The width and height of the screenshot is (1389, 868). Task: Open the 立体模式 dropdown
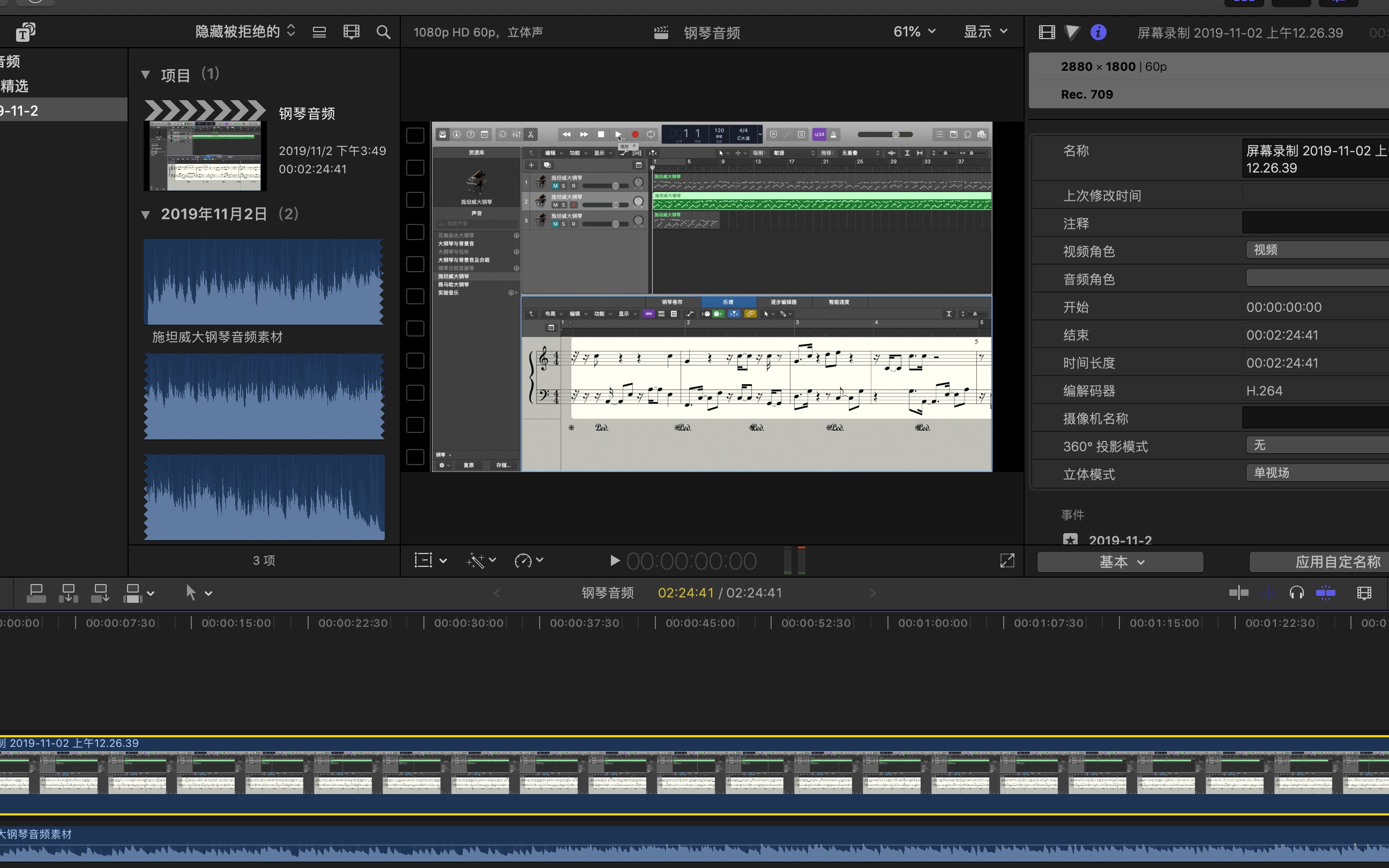pyautogui.click(x=1317, y=473)
